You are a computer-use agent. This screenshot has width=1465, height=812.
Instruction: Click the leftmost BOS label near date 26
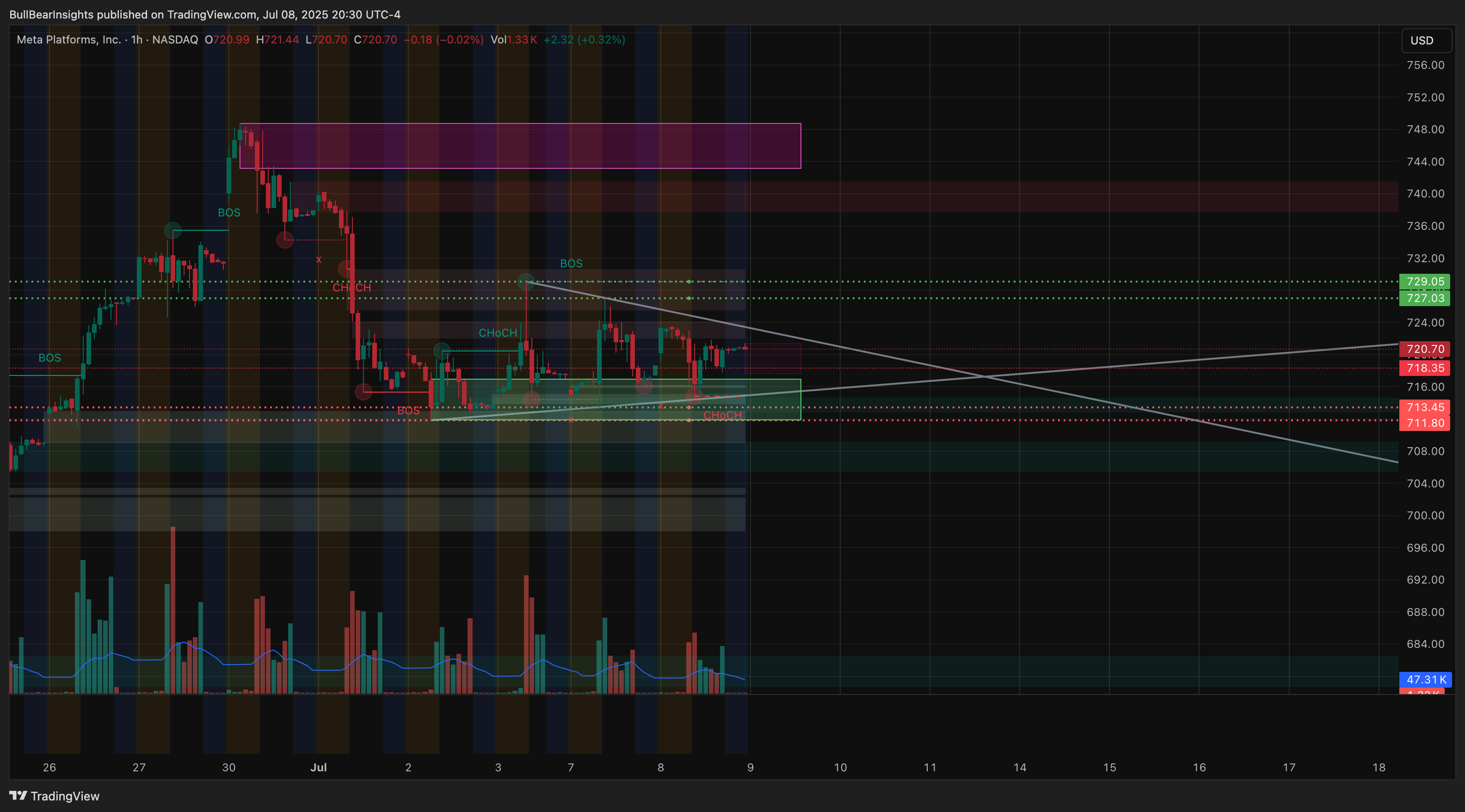pyautogui.click(x=49, y=357)
